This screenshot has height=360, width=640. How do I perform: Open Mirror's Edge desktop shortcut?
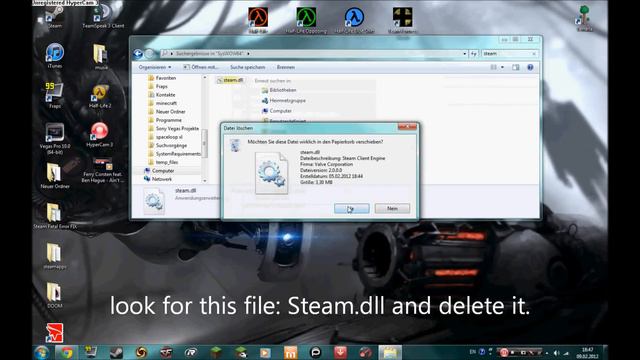click(55, 333)
